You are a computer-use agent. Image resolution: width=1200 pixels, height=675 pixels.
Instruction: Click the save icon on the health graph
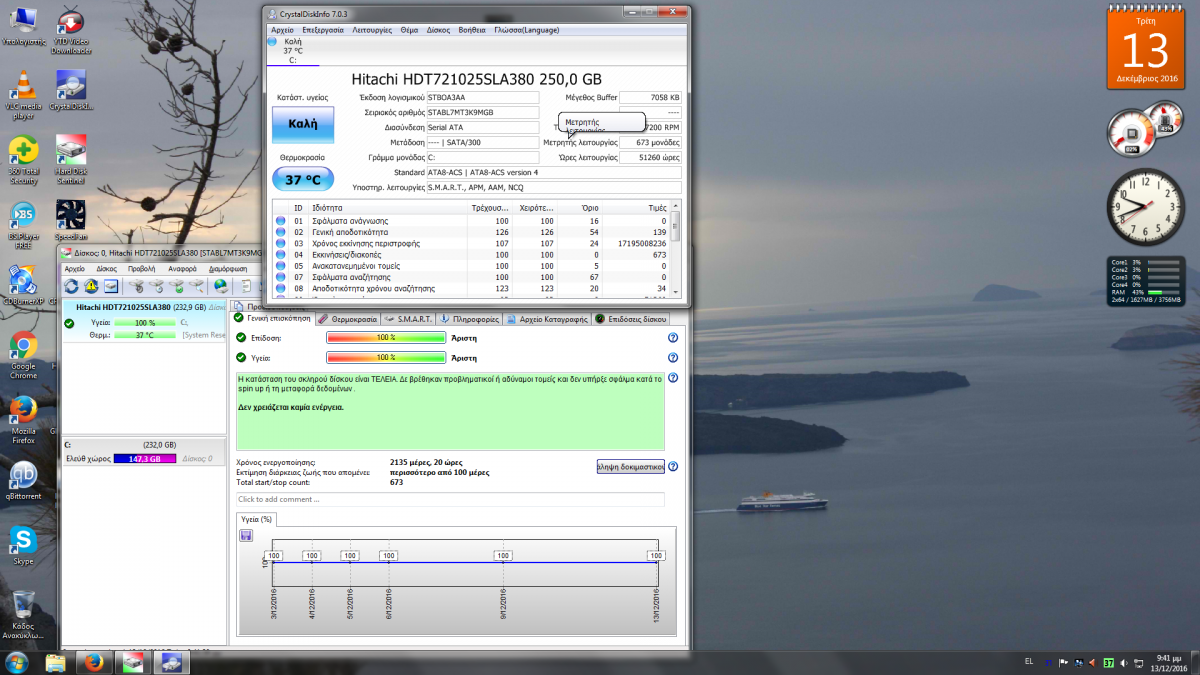(x=246, y=535)
